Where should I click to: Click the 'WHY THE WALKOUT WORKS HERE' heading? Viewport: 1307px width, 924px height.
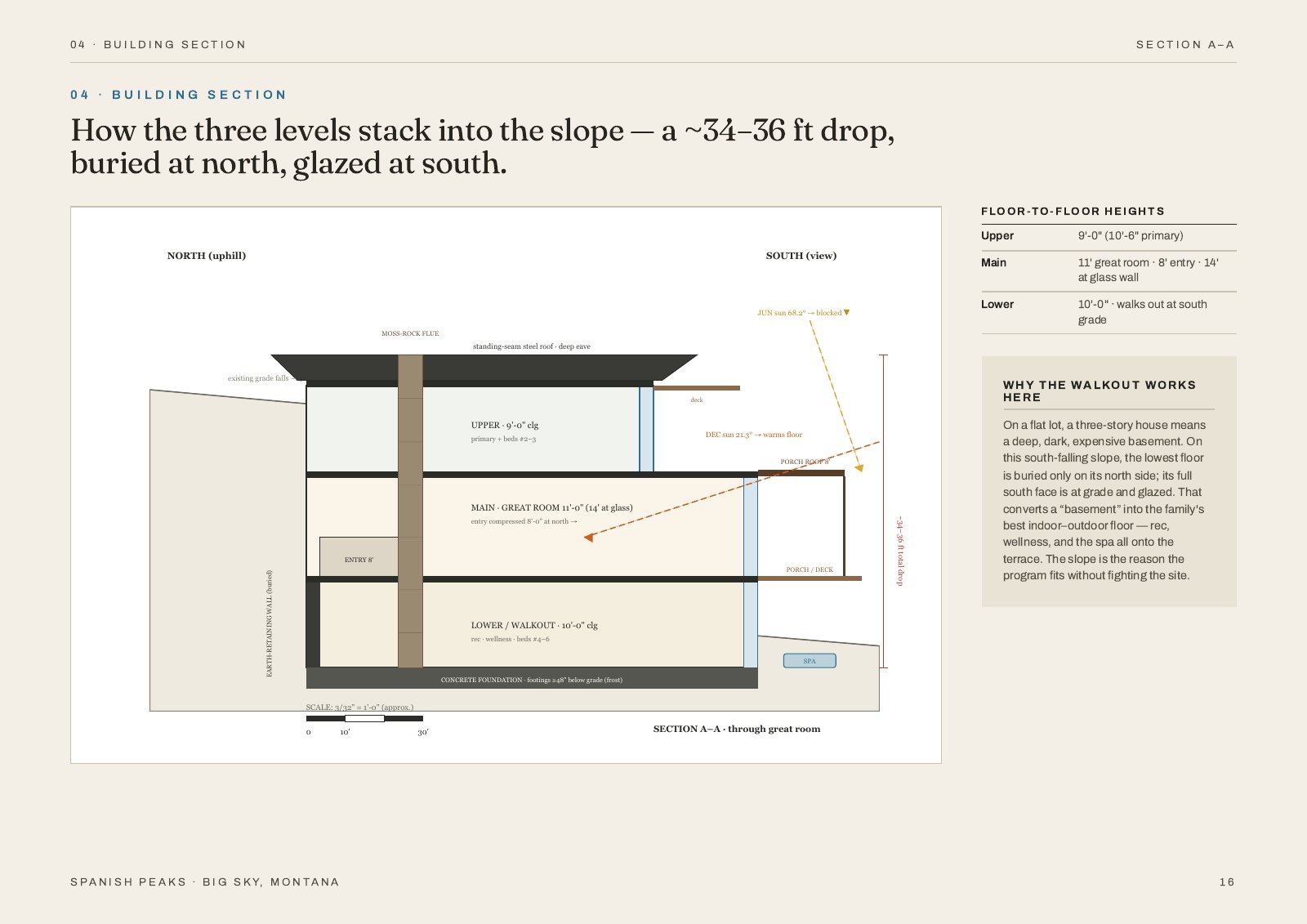click(1100, 391)
